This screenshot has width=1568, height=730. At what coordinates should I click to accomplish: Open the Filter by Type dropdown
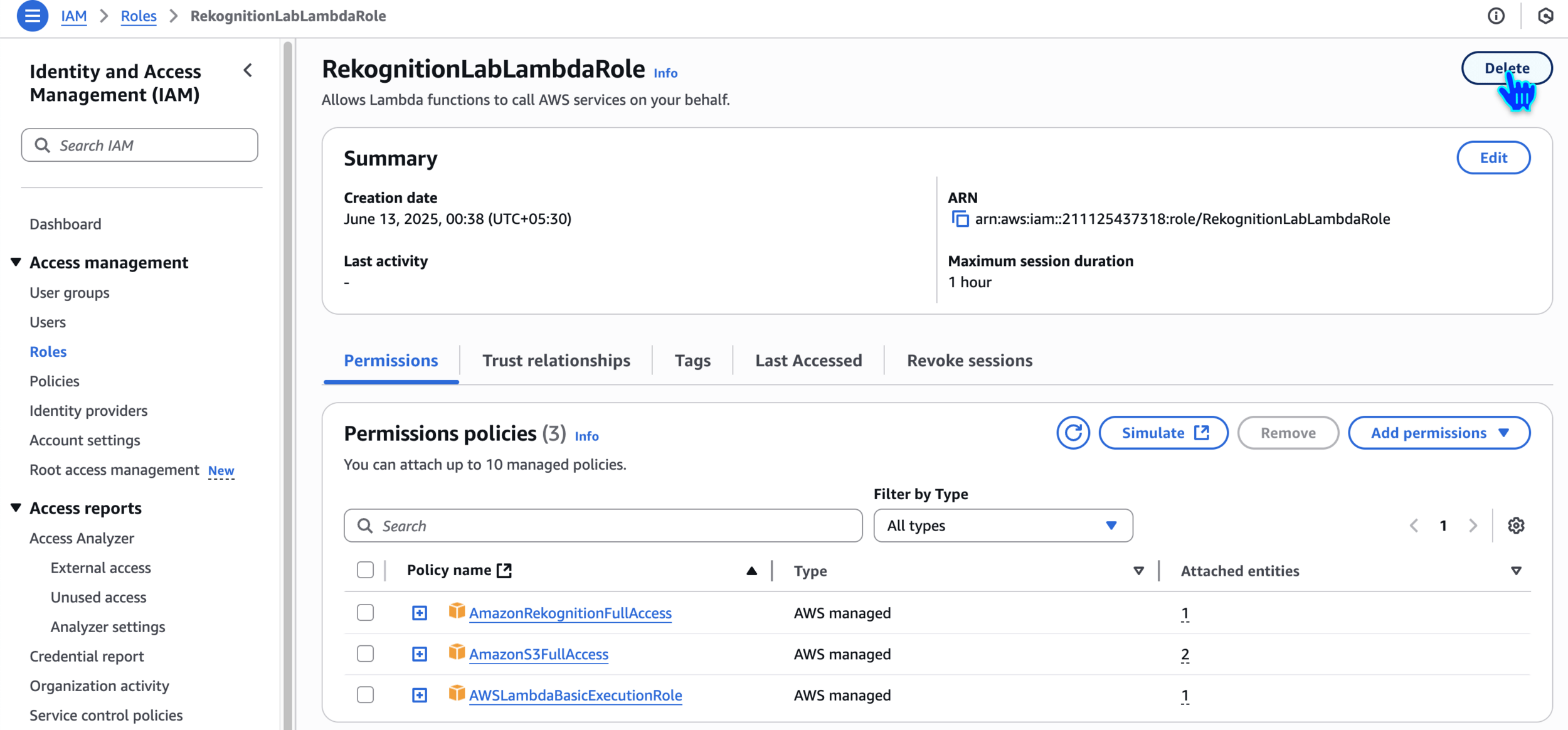click(x=1002, y=526)
